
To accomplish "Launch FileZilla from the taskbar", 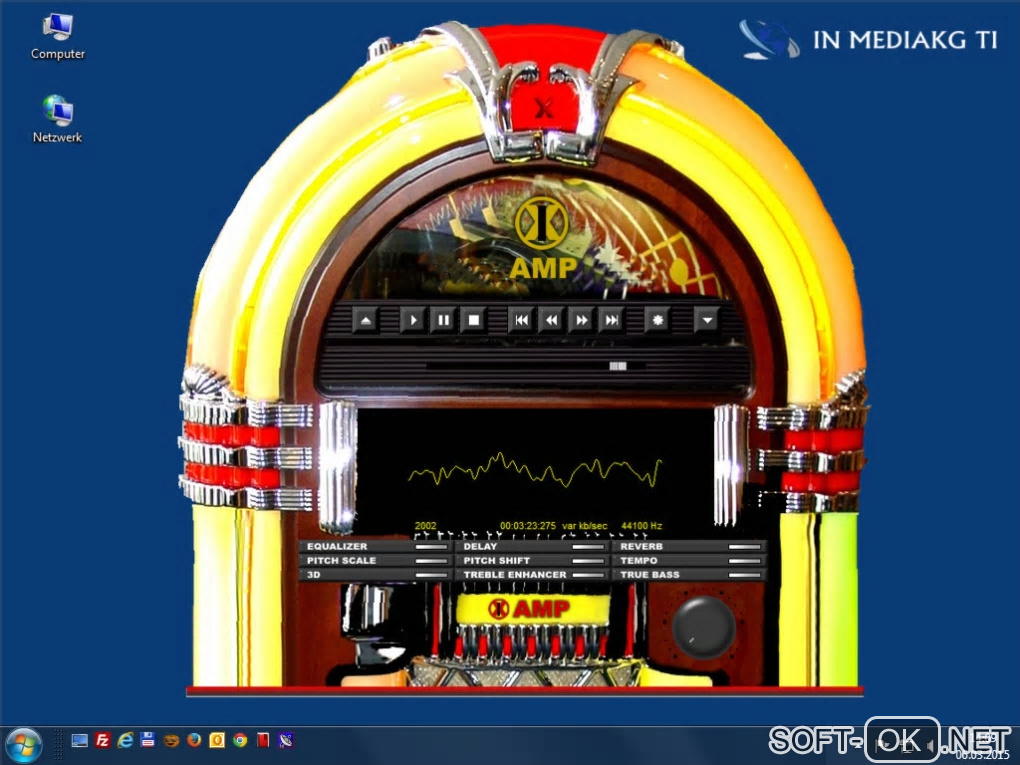I will 102,740.
